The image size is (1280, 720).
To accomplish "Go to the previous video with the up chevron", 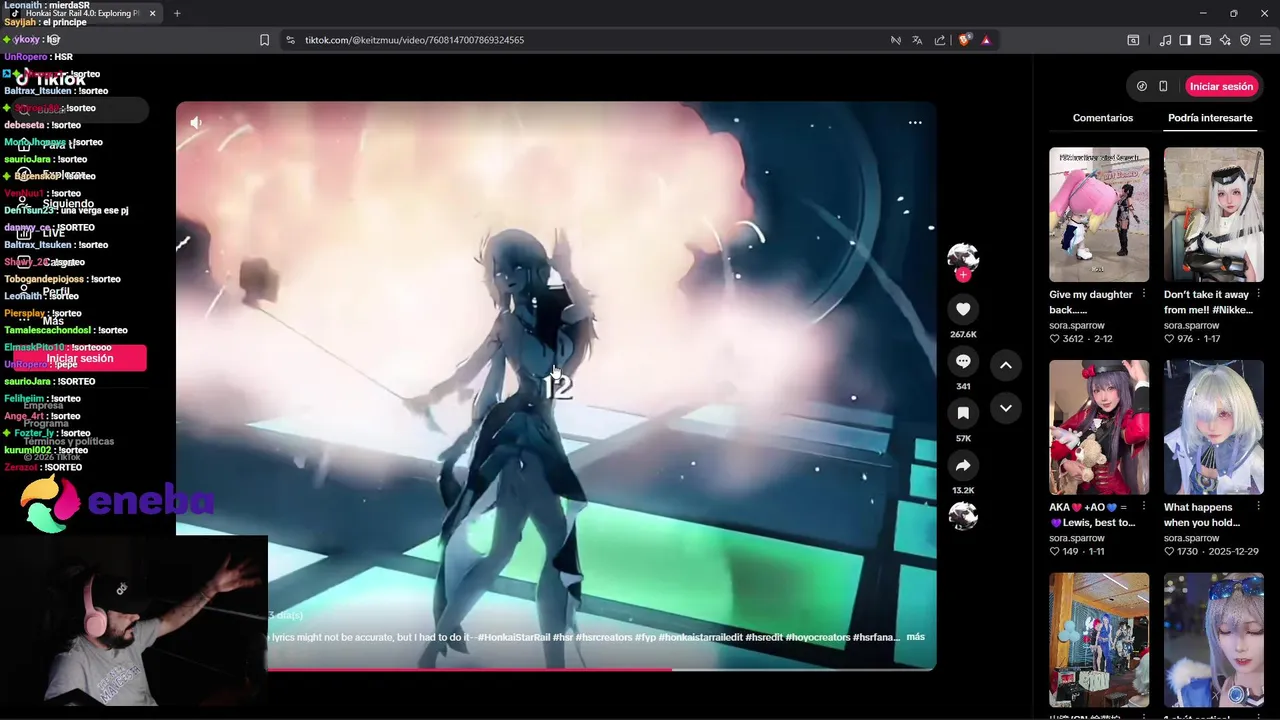I will pos(1006,365).
